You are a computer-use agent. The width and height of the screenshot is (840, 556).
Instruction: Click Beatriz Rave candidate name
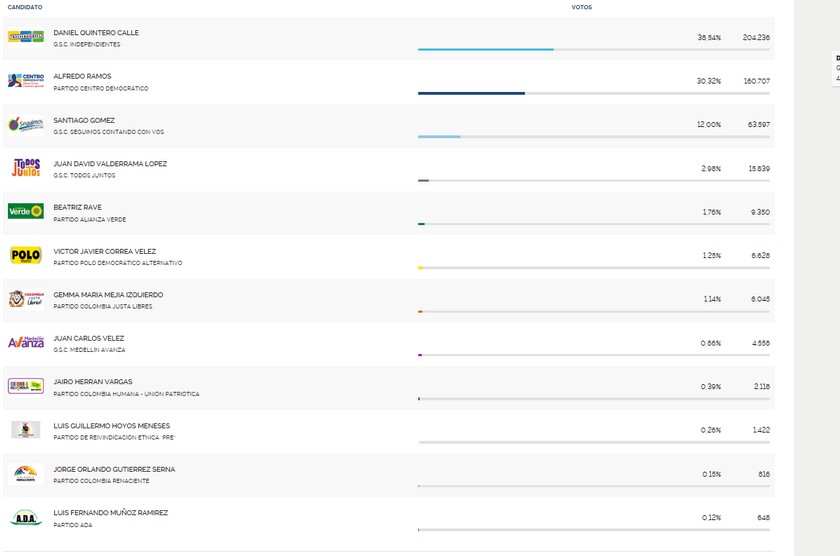pos(77,207)
